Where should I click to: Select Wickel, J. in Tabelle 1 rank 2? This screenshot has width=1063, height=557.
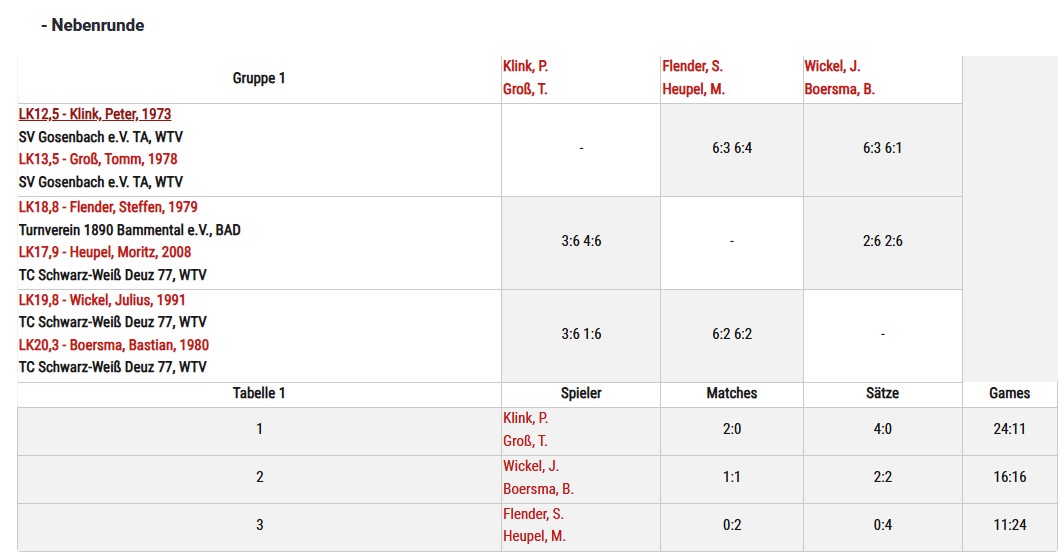pyautogui.click(x=531, y=466)
